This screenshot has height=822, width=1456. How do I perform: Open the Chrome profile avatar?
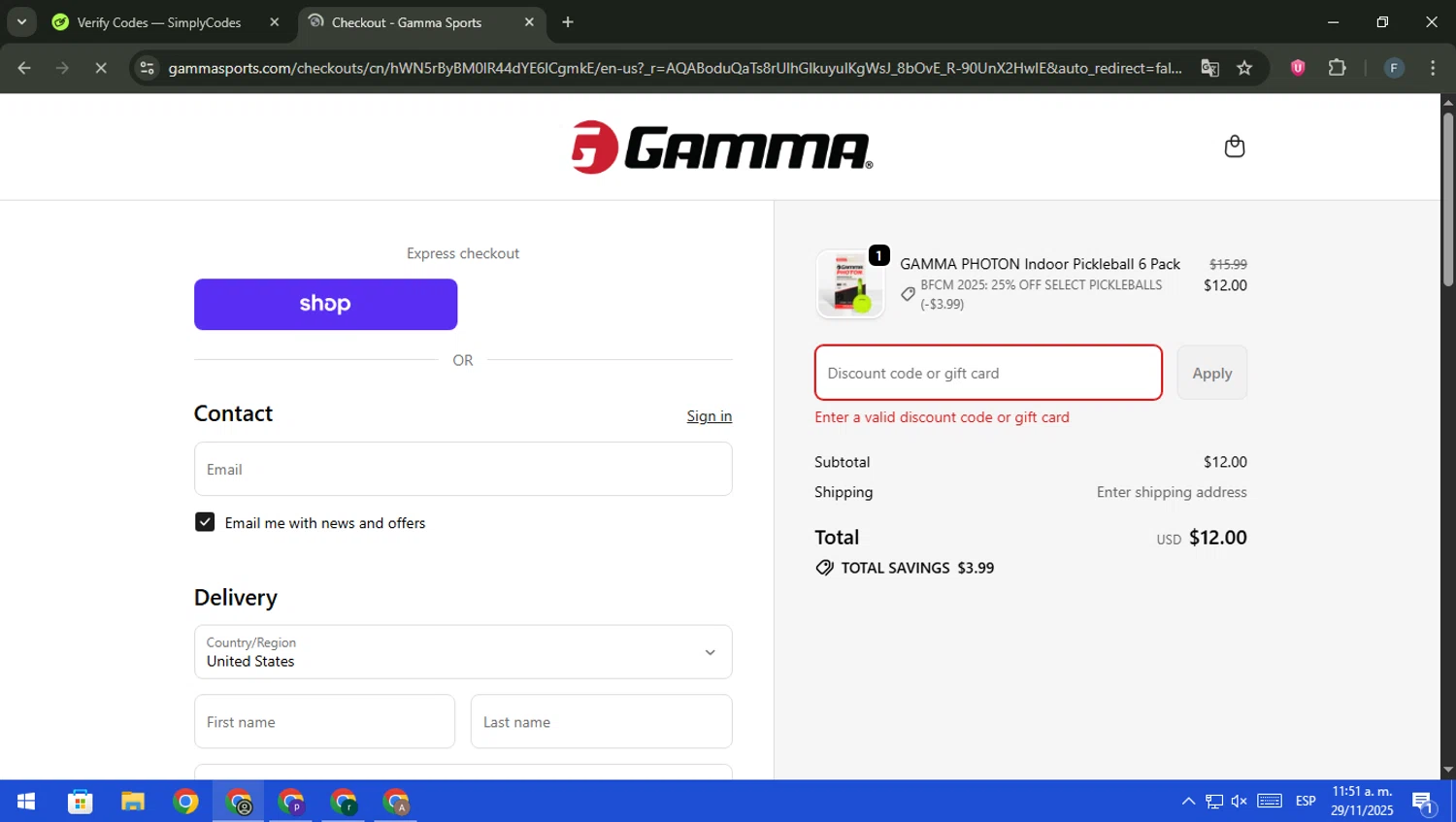click(x=1394, y=68)
